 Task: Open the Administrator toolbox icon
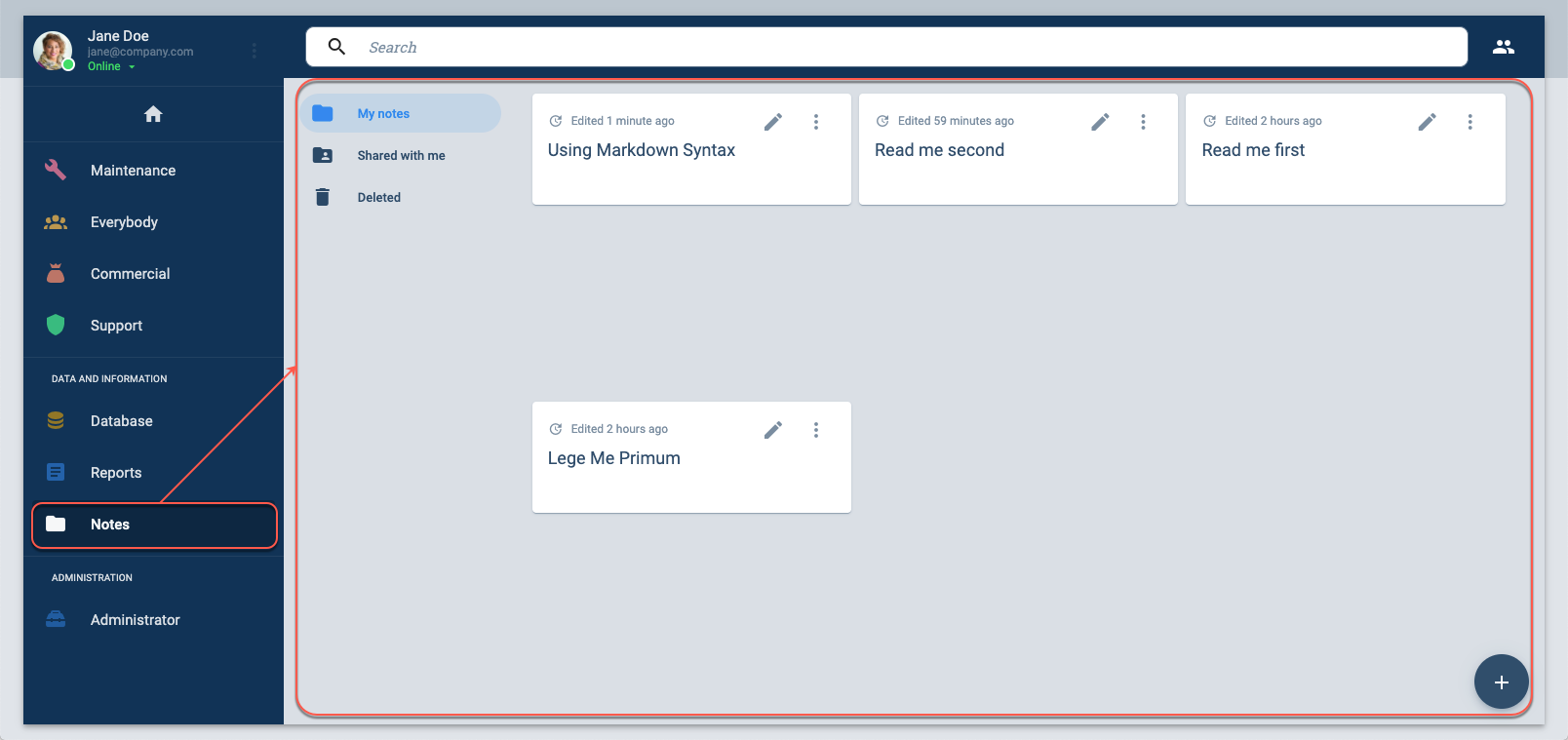(x=56, y=619)
